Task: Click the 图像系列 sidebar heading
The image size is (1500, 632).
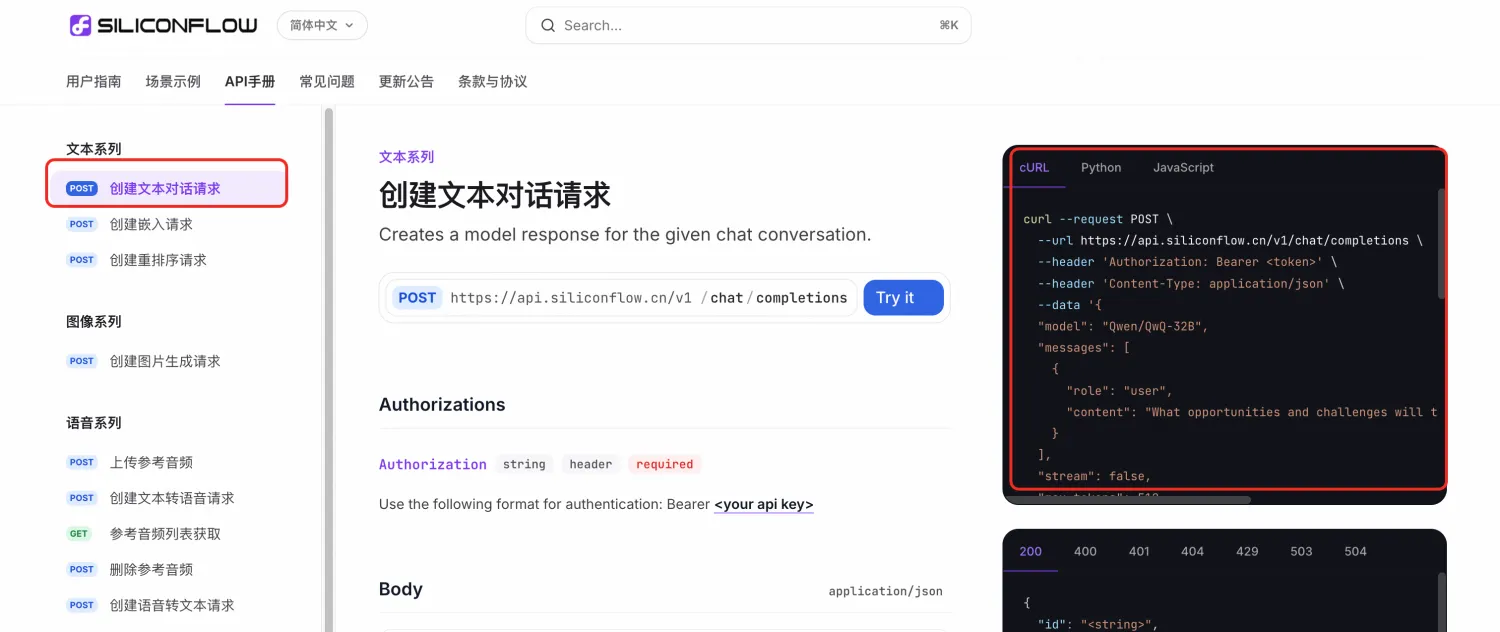Action: click(x=94, y=321)
